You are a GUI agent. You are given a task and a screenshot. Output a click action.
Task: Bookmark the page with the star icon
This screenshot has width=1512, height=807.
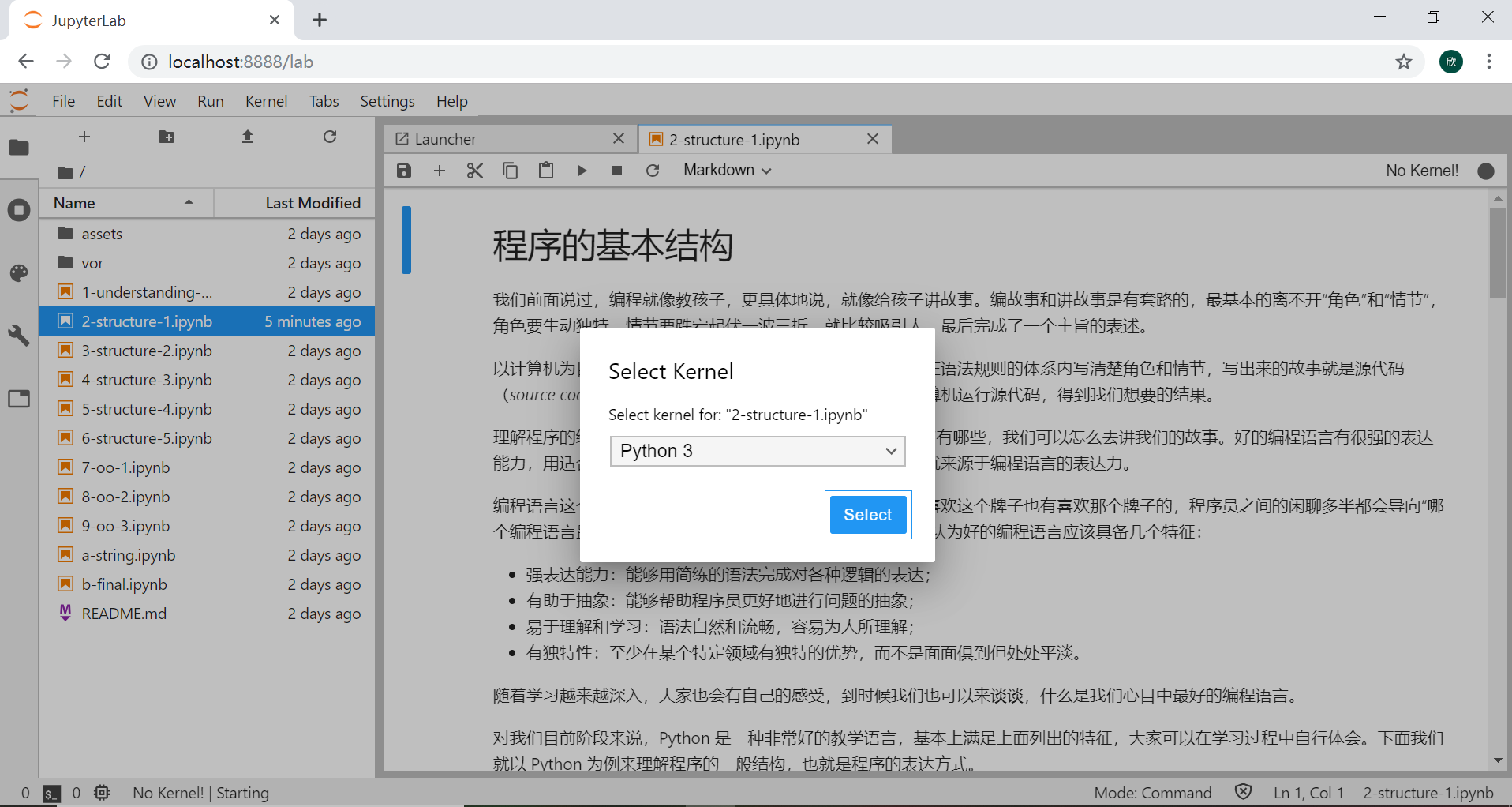[x=1404, y=61]
